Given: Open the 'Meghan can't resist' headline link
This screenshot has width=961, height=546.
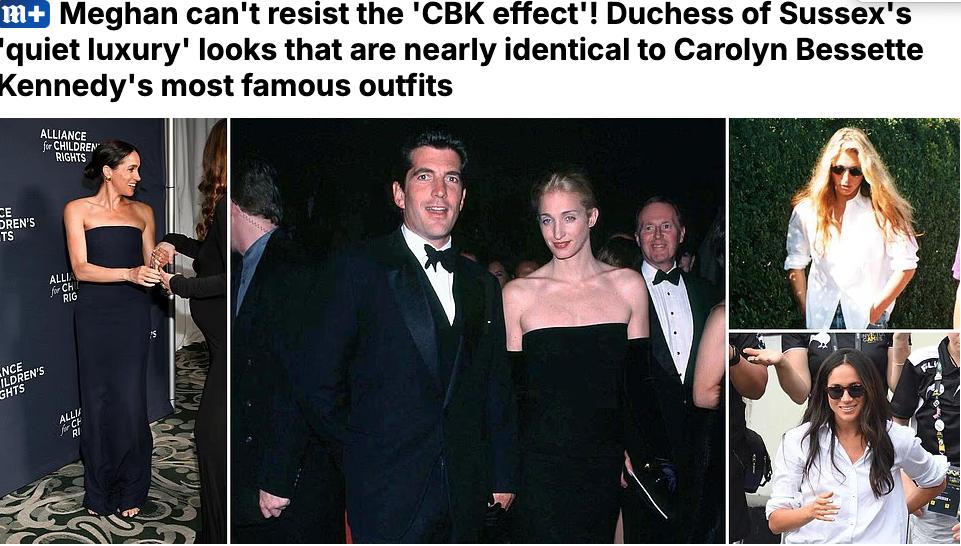Looking at the screenshot, I should tap(462, 50).
